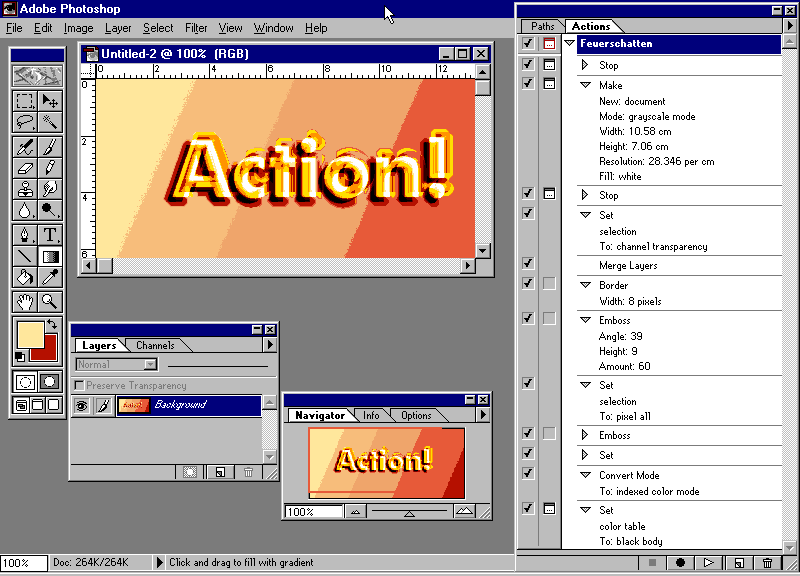Open the Normal blend mode dropdown
800x576 pixels.
coord(150,364)
